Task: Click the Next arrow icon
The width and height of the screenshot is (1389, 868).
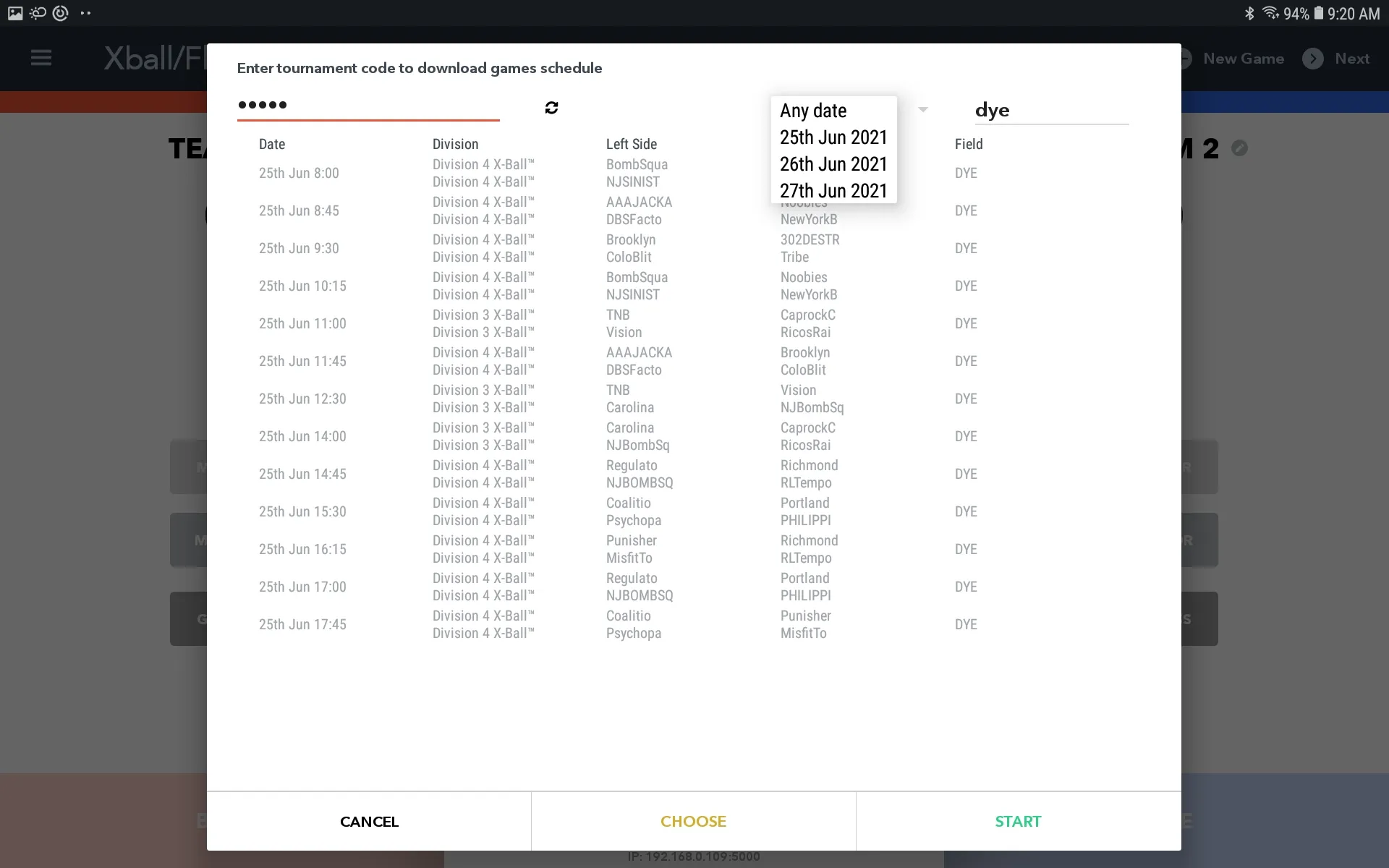Action: click(x=1312, y=58)
